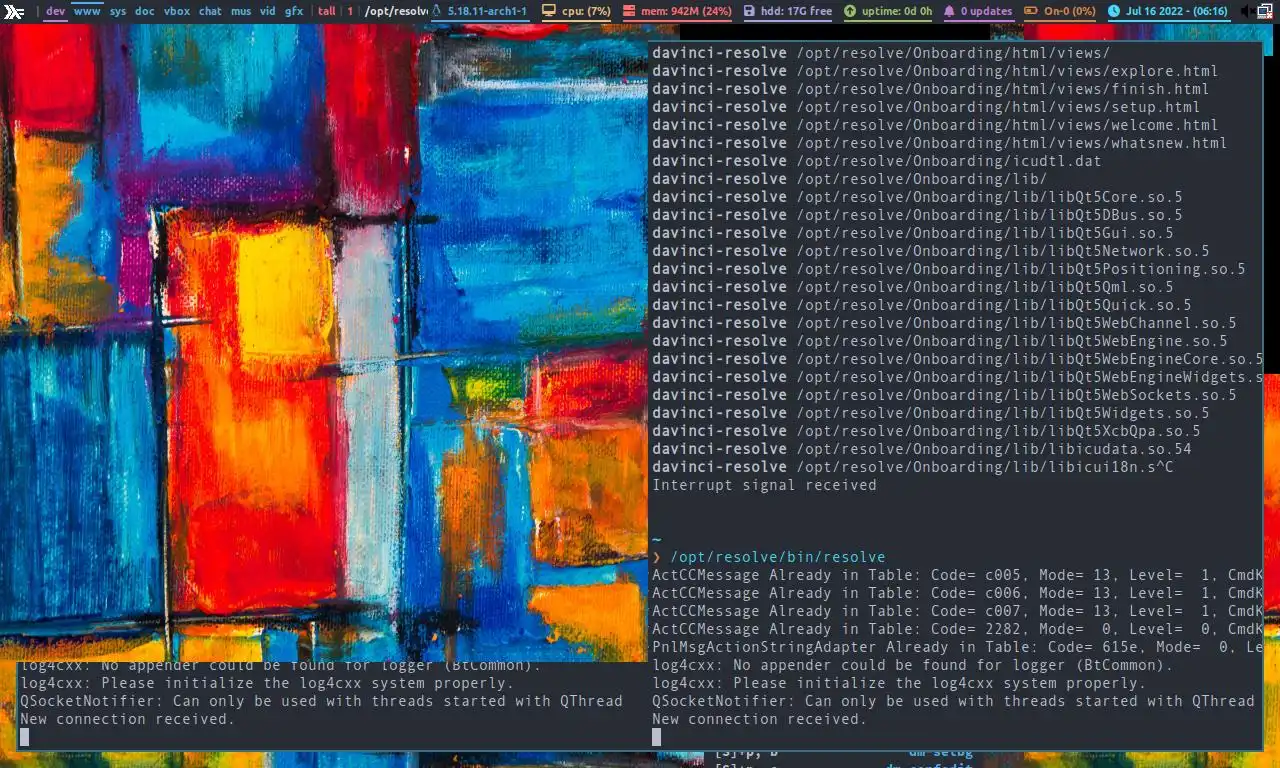This screenshot has width=1280, height=768.
Task: Click the libQt5WebChannel.so.5 line
Action: point(944,323)
